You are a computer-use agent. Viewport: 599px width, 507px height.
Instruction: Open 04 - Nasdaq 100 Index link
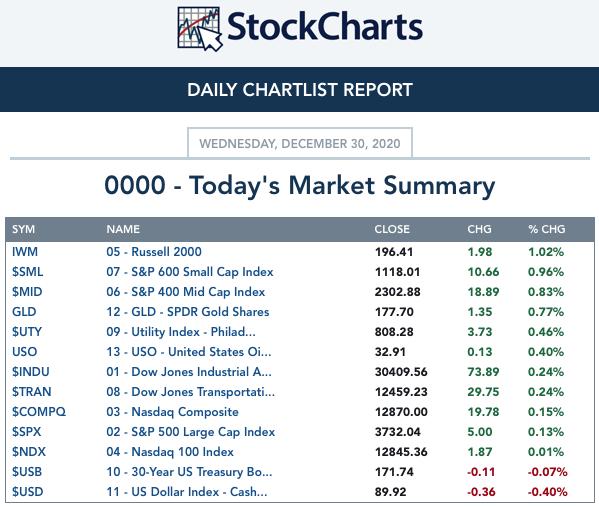click(170, 452)
